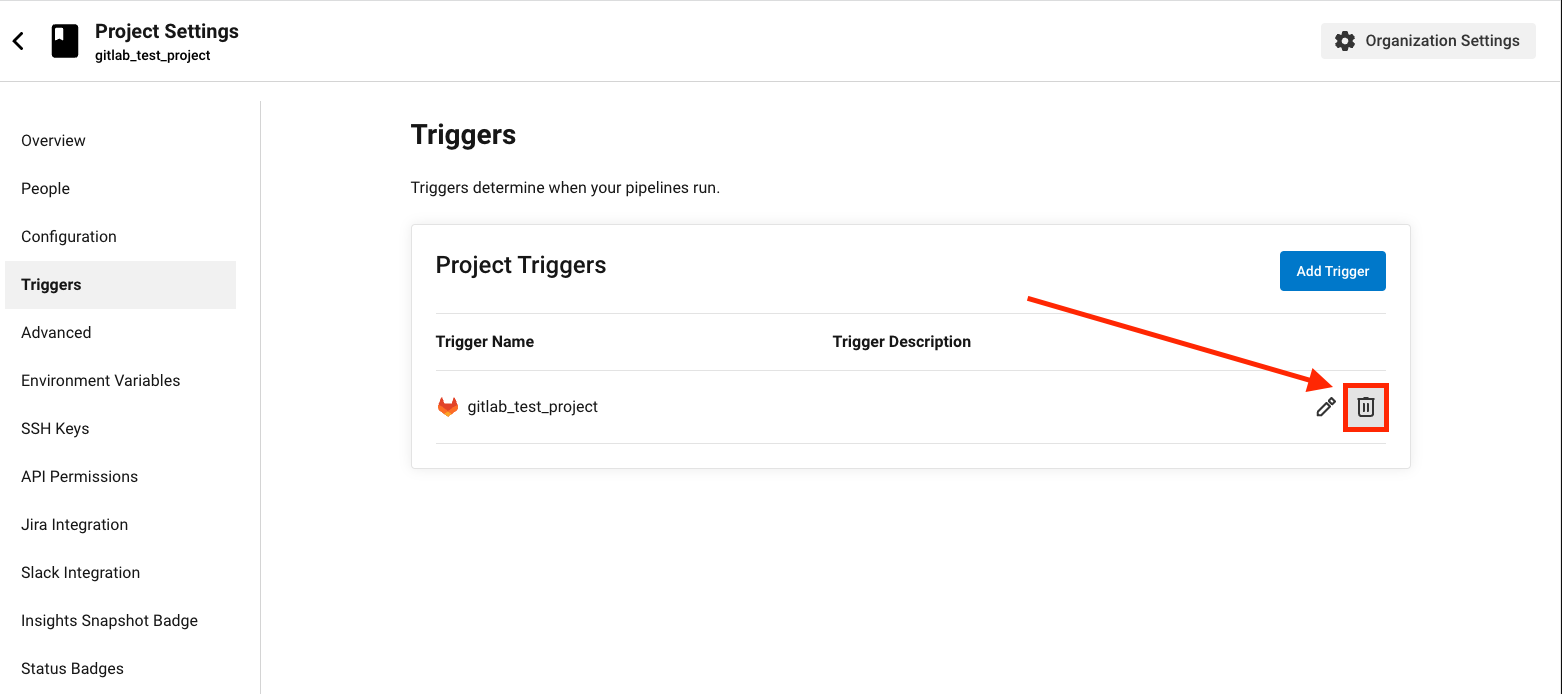1562x694 pixels.
Task: Click the GitLab fox logo icon
Action: pos(448,407)
